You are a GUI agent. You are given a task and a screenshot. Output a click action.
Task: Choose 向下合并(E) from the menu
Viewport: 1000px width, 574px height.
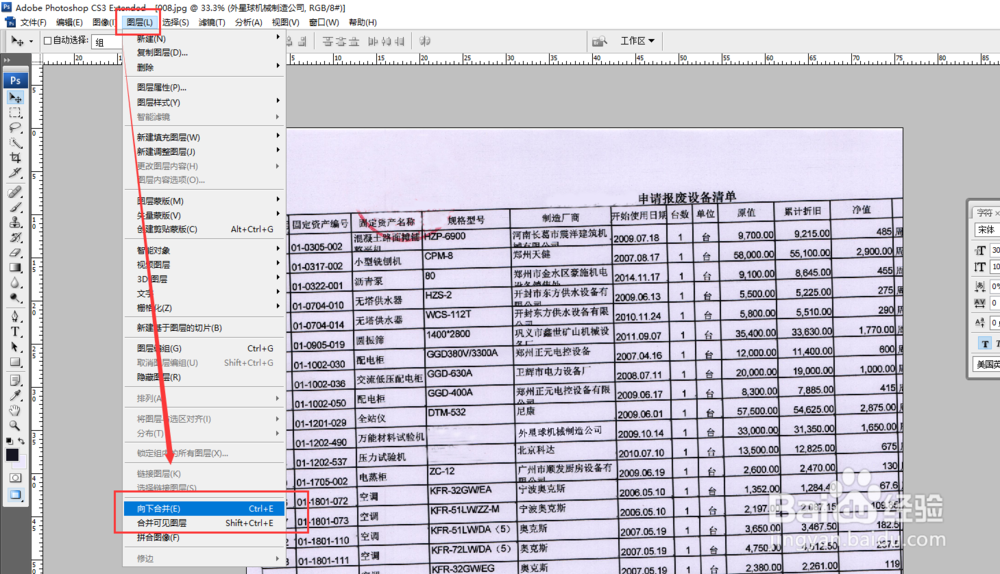(204, 508)
